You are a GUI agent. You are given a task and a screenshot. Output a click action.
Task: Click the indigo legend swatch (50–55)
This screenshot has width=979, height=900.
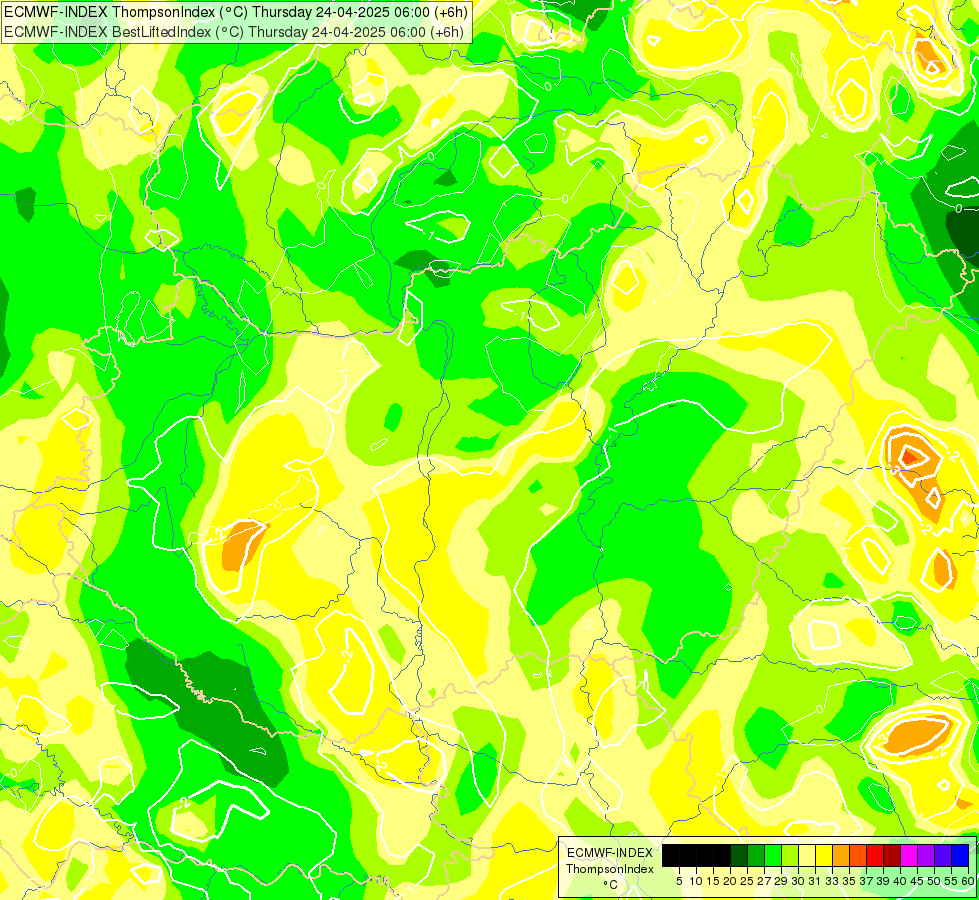943,855
